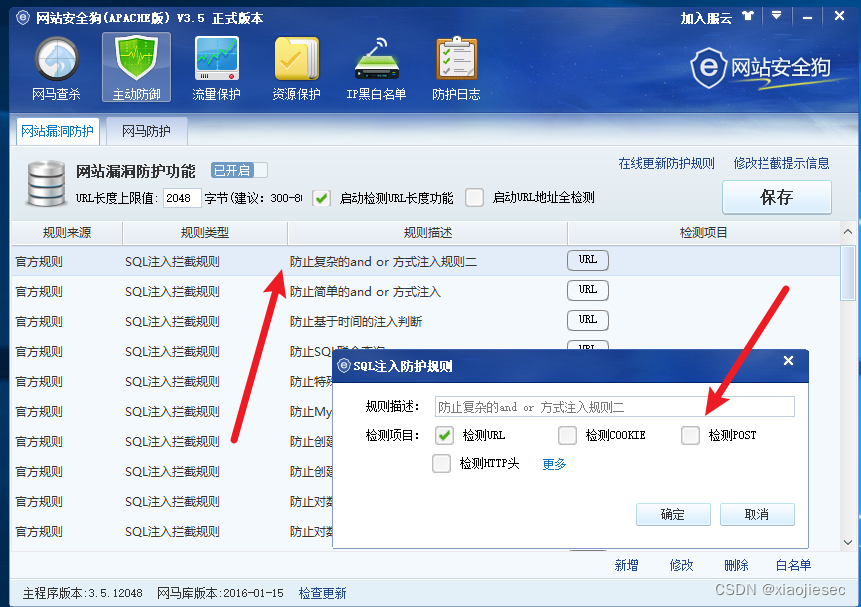Enable the 检测COOKIE checkbox
Screen dimensions: 861x607
[567, 436]
